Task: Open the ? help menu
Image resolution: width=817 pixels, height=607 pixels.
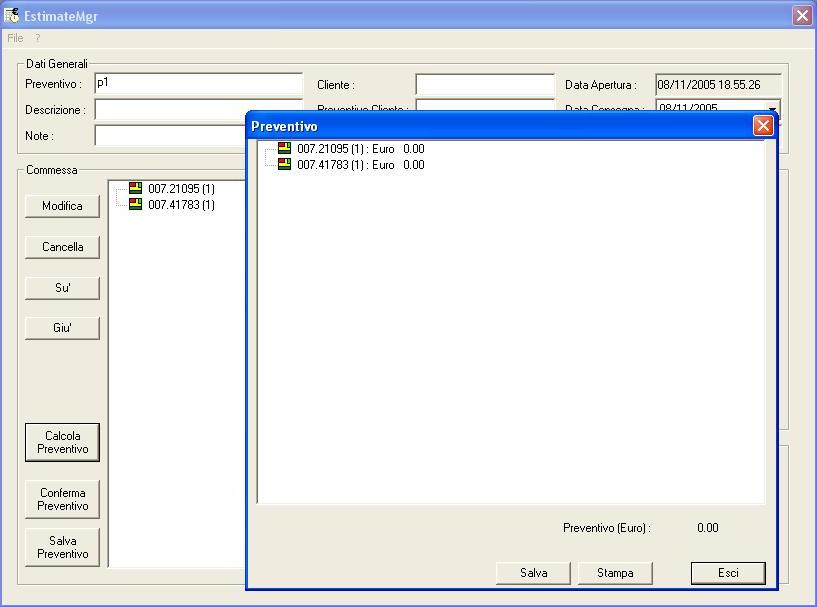Action: tap(38, 38)
